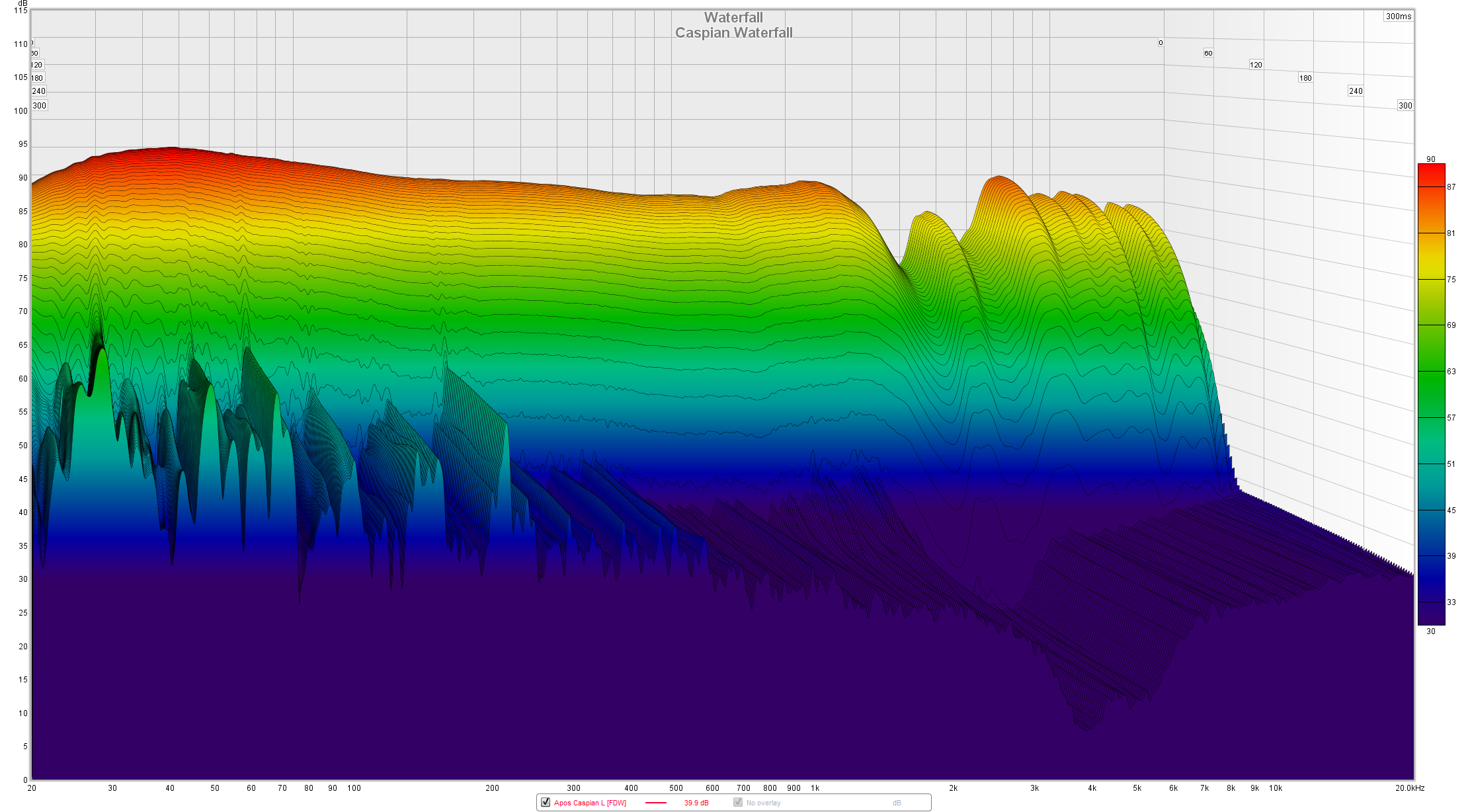
Task: Toggle the No overlay checkbox
Action: [738, 802]
